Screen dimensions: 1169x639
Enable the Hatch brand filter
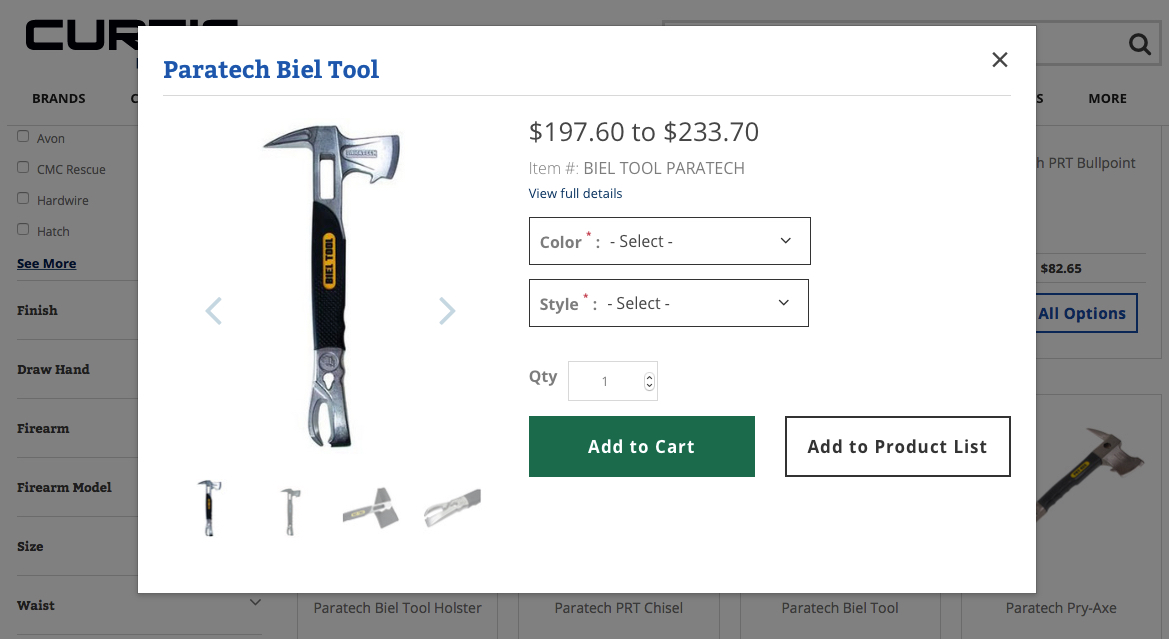pos(23,230)
